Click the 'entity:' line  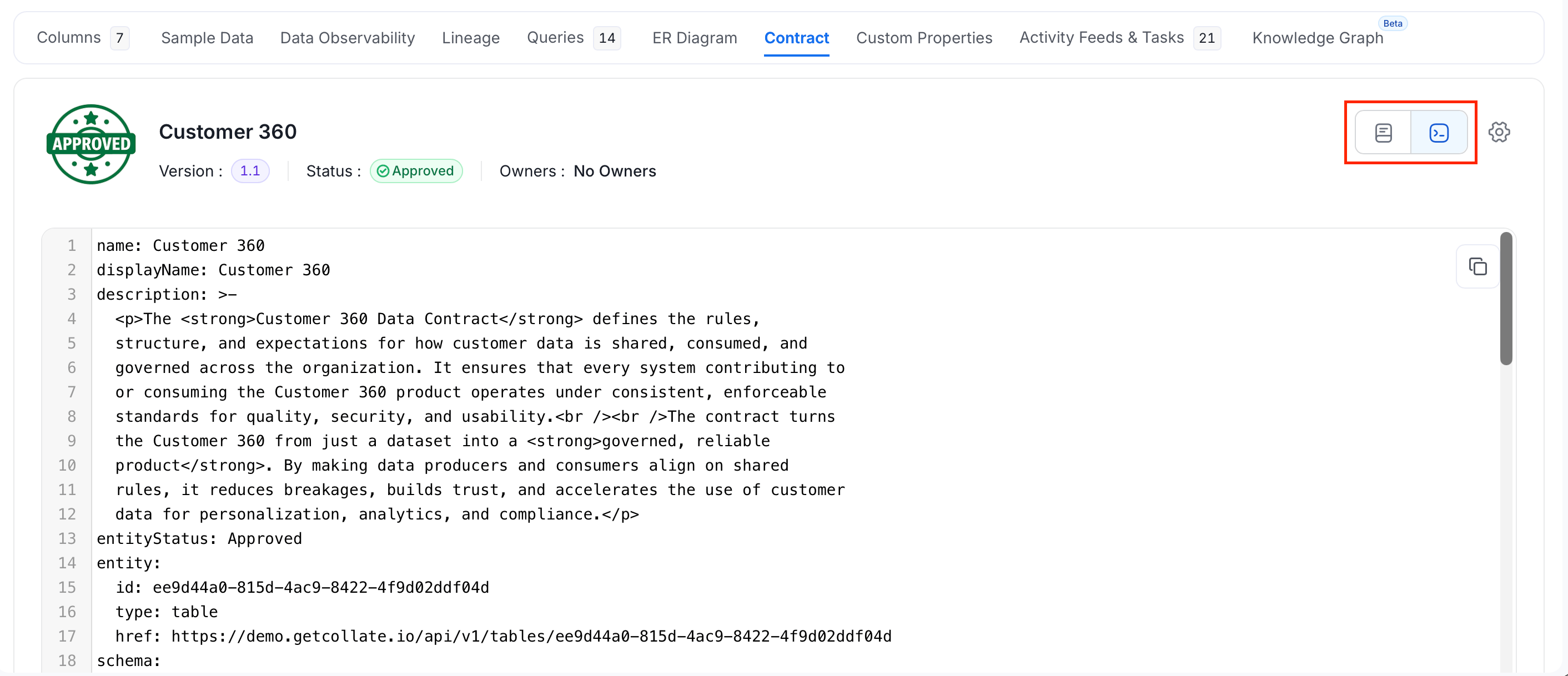[x=128, y=563]
